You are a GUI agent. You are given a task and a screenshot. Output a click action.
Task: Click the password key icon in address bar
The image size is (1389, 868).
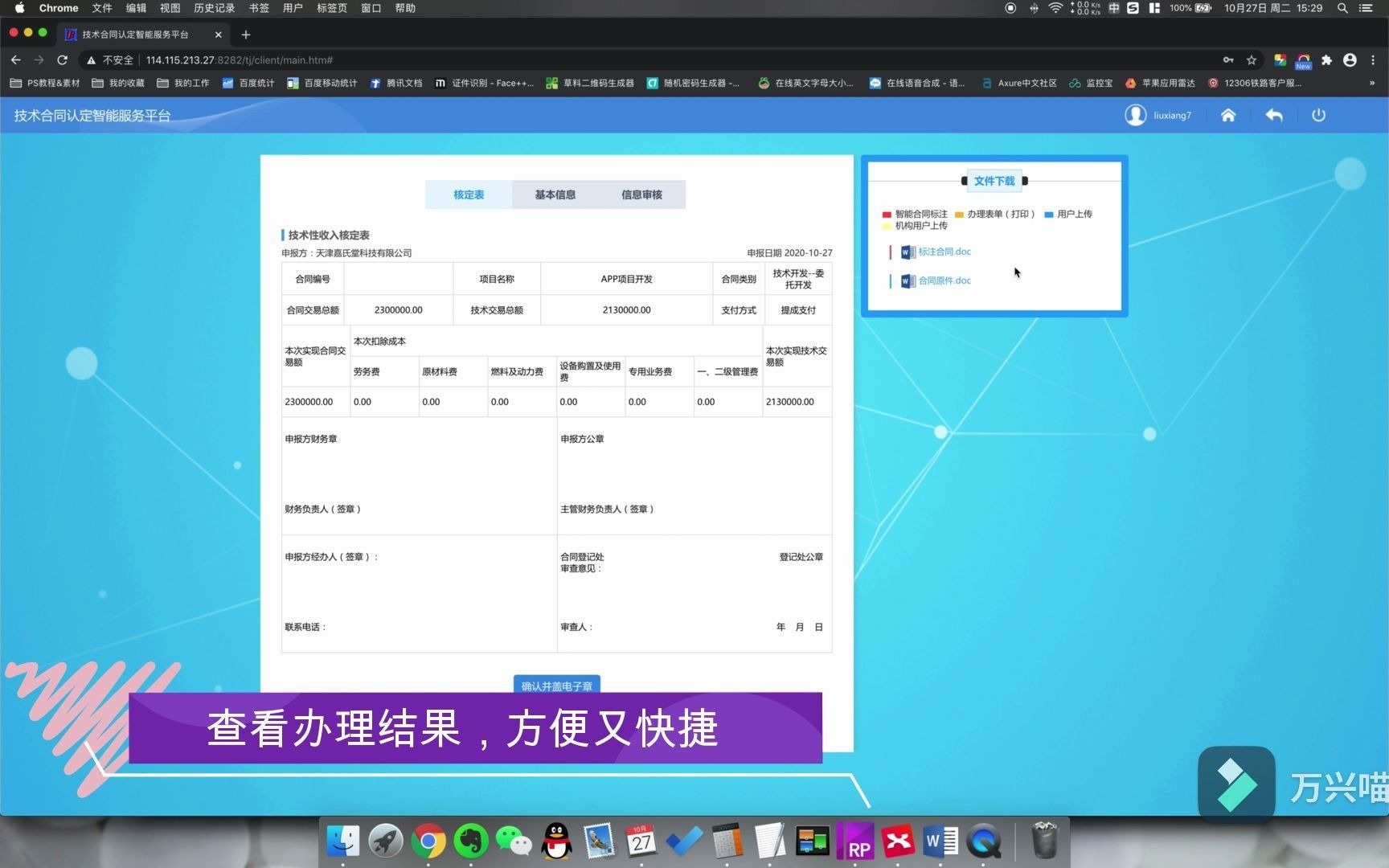pos(1228,60)
